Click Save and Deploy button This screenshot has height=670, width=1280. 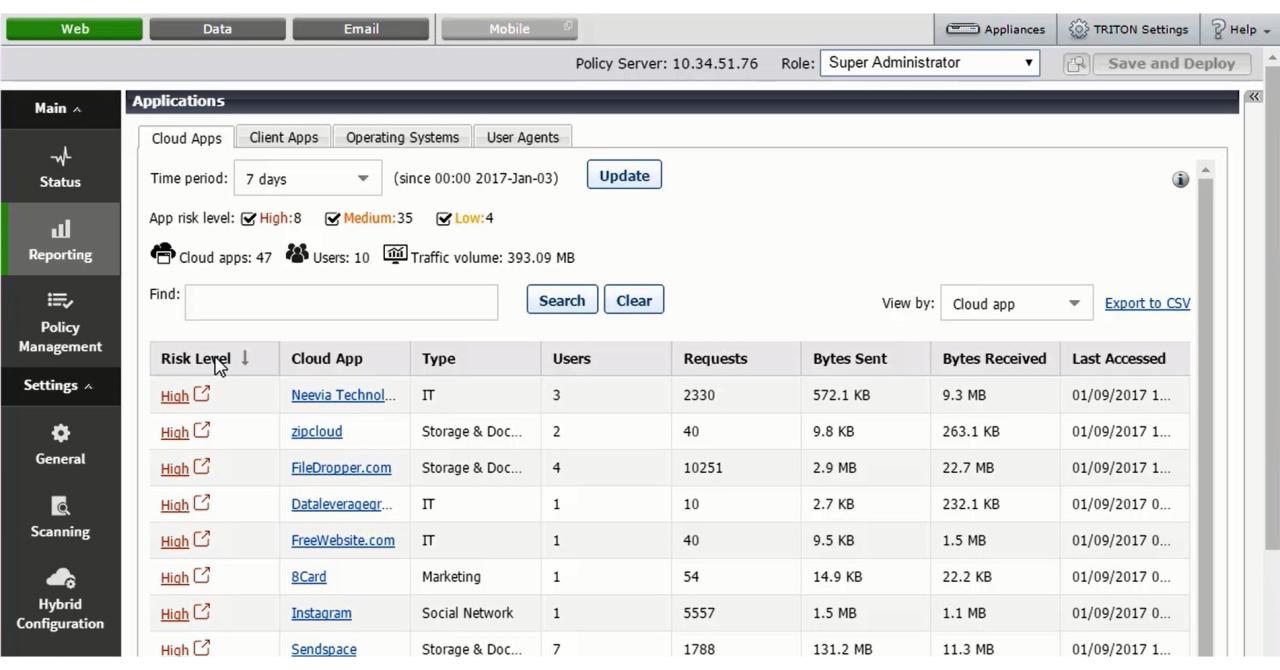click(1171, 63)
